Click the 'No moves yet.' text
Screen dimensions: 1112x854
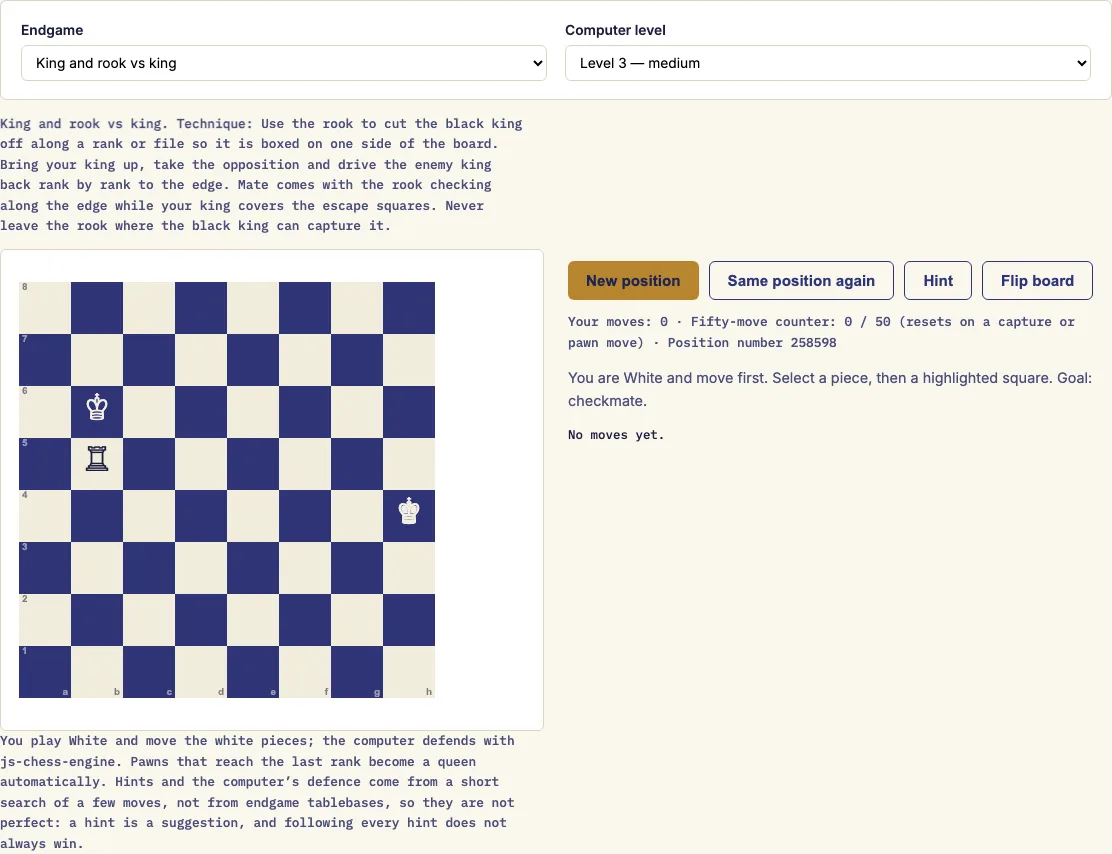tap(616, 435)
